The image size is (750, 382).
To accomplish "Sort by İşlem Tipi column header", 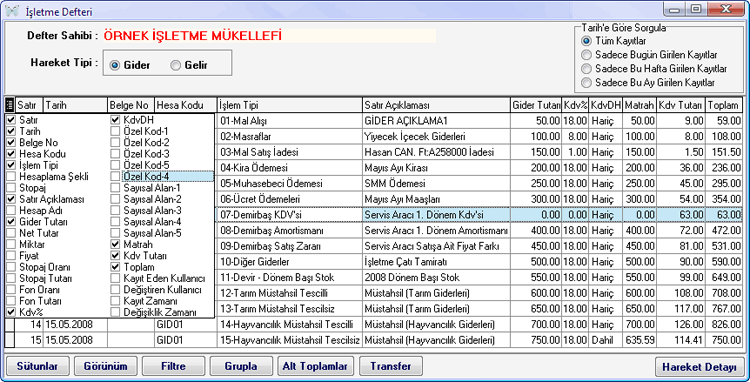I will (x=289, y=105).
